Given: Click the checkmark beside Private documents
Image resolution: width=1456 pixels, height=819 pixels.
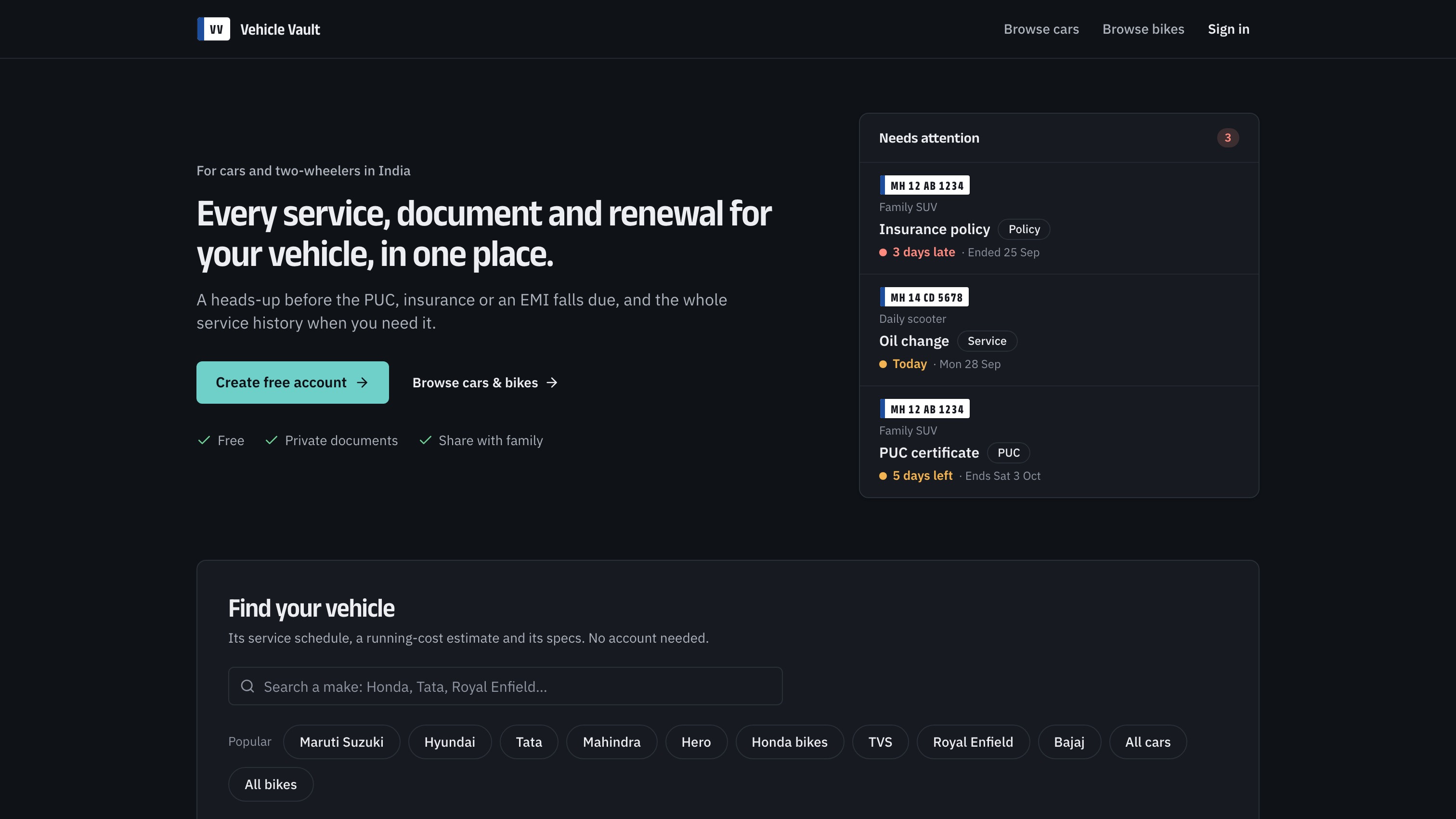Looking at the screenshot, I should tap(271, 440).
